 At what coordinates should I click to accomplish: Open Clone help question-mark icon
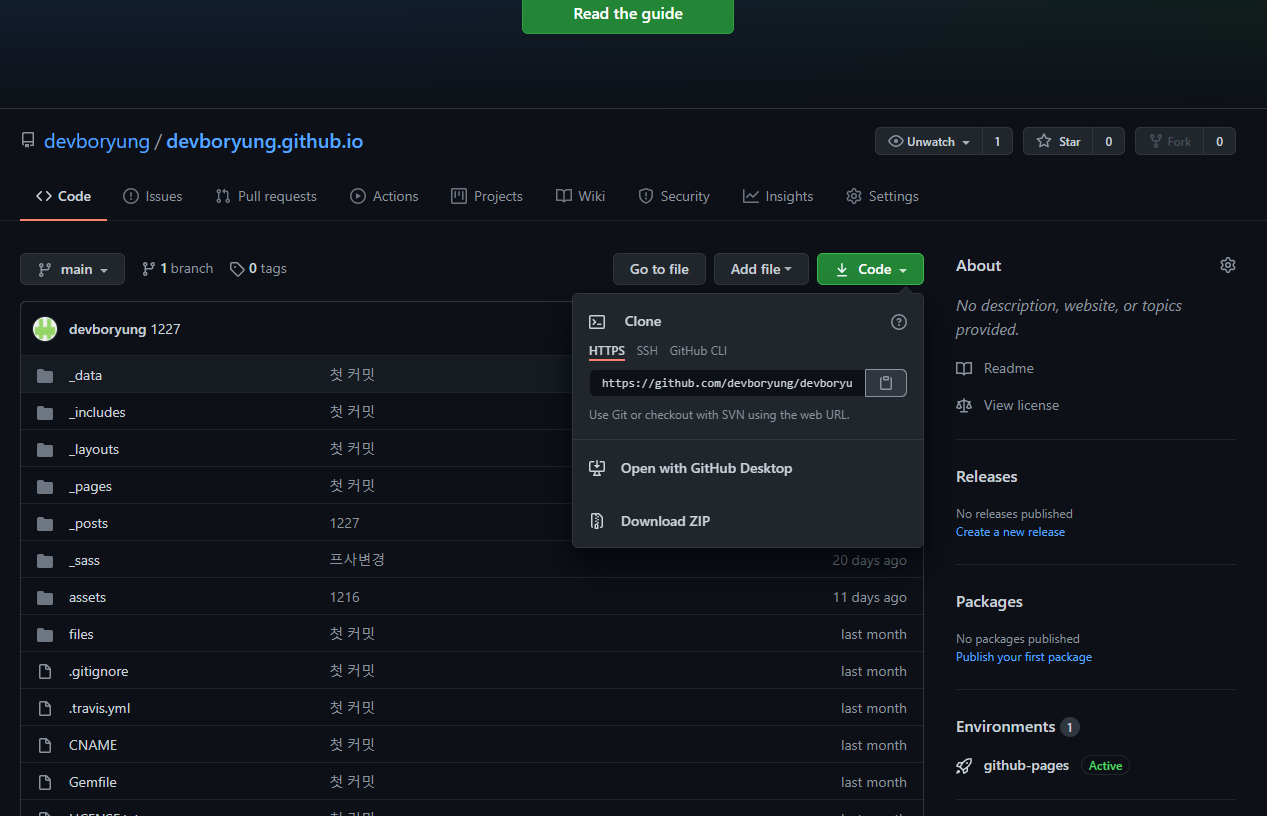pos(899,322)
